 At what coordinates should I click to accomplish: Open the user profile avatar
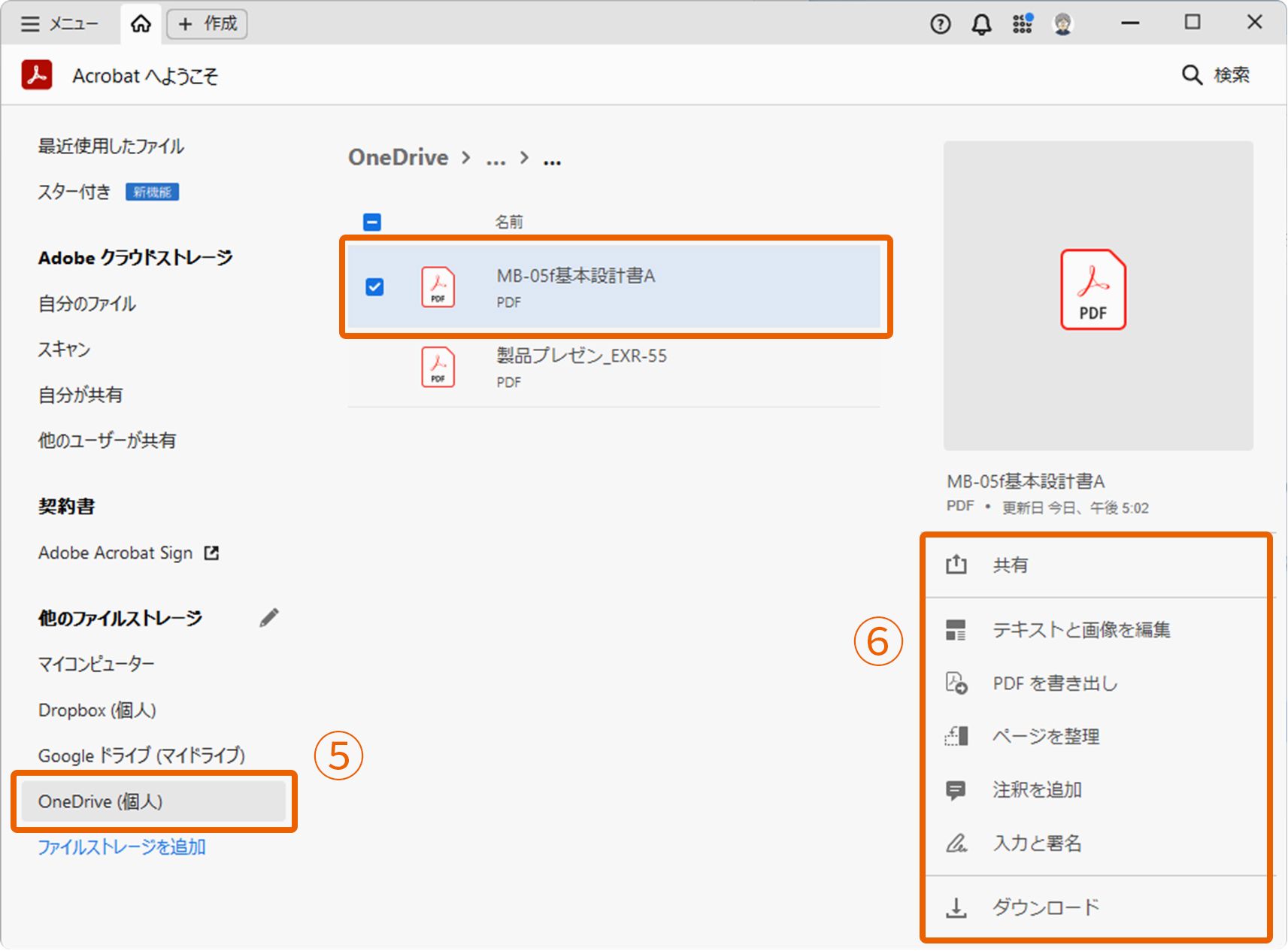(x=1062, y=24)
